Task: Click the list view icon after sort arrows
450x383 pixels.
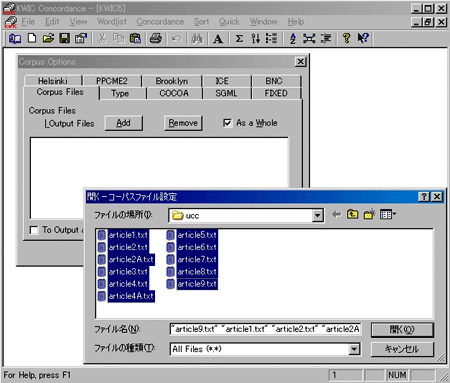Action: 271,39
